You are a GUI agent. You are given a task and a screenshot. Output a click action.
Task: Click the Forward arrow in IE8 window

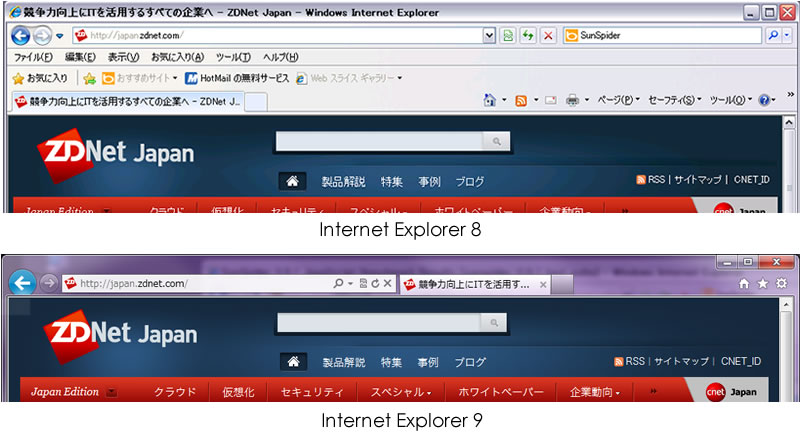(x=42, y=35)
